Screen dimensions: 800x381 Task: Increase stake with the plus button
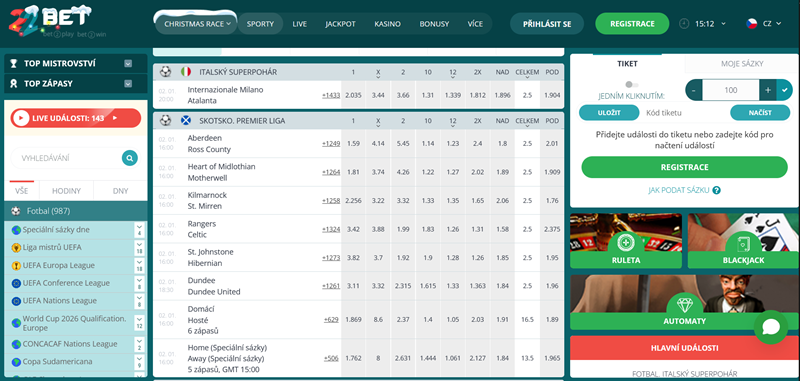(767, 90)
